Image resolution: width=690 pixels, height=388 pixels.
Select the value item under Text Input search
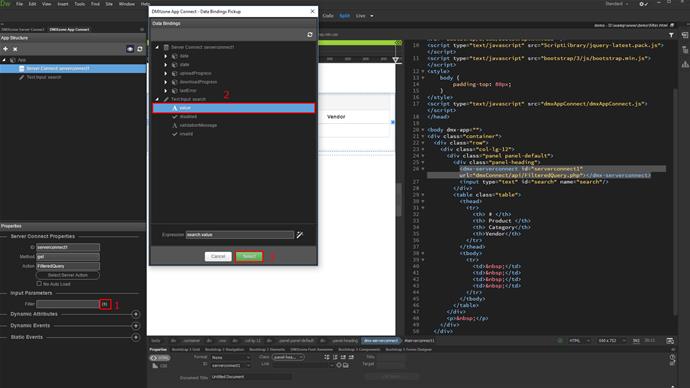[234, 108]
